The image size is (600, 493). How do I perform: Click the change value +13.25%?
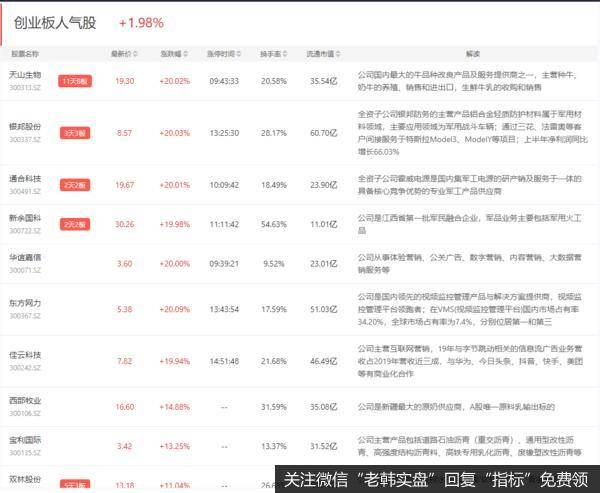[x=174, y=446]
